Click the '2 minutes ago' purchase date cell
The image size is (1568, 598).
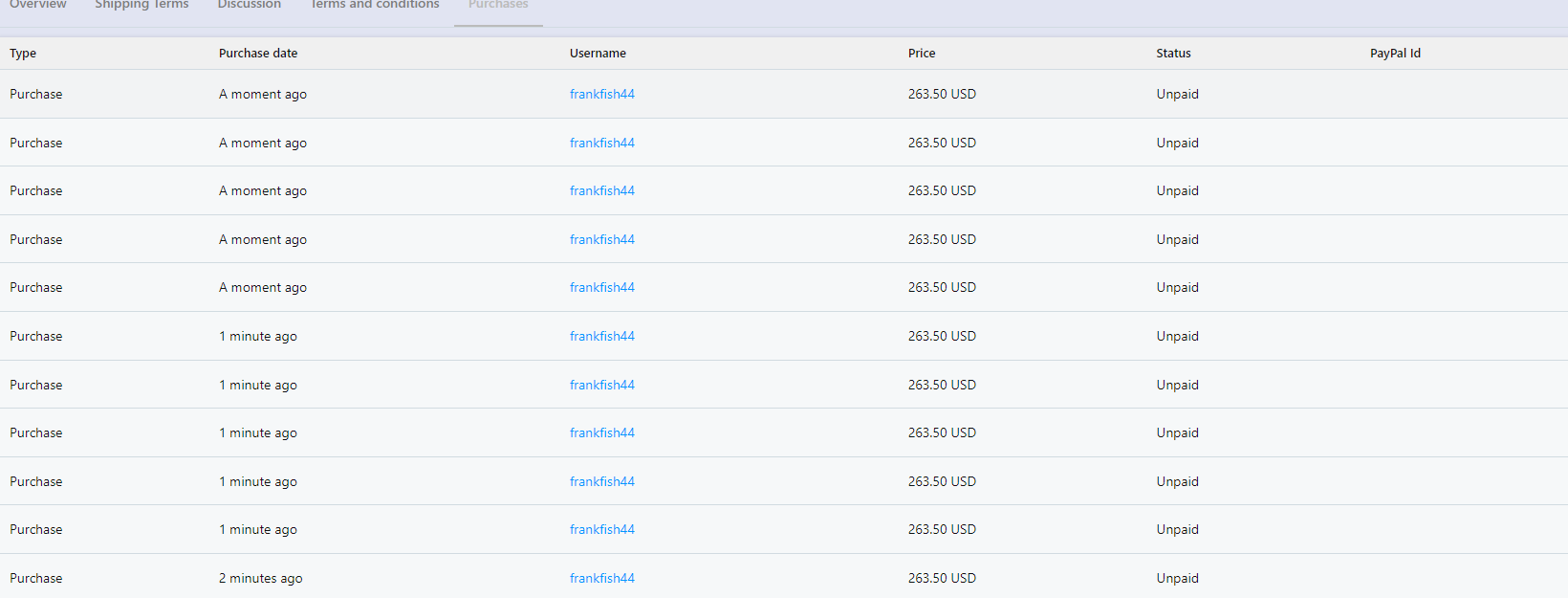[261, 578]
